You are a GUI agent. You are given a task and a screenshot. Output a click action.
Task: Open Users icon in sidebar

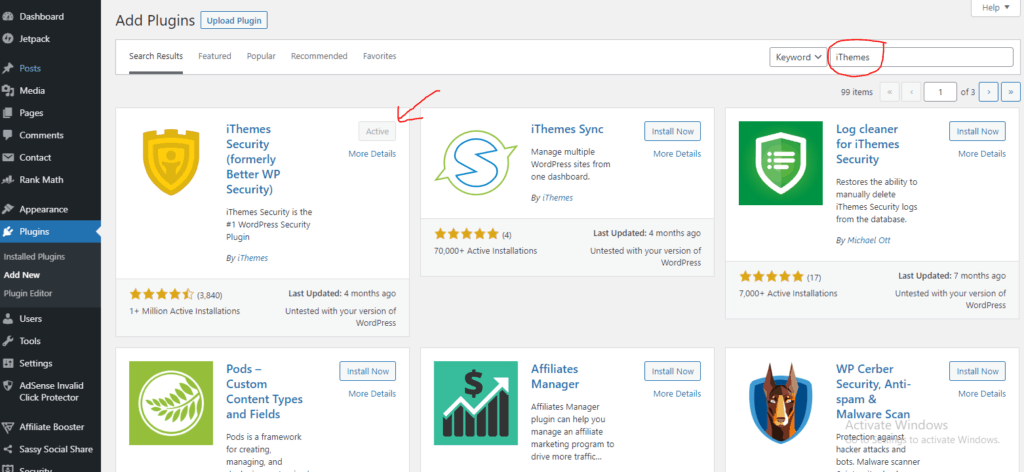point(8,319)
